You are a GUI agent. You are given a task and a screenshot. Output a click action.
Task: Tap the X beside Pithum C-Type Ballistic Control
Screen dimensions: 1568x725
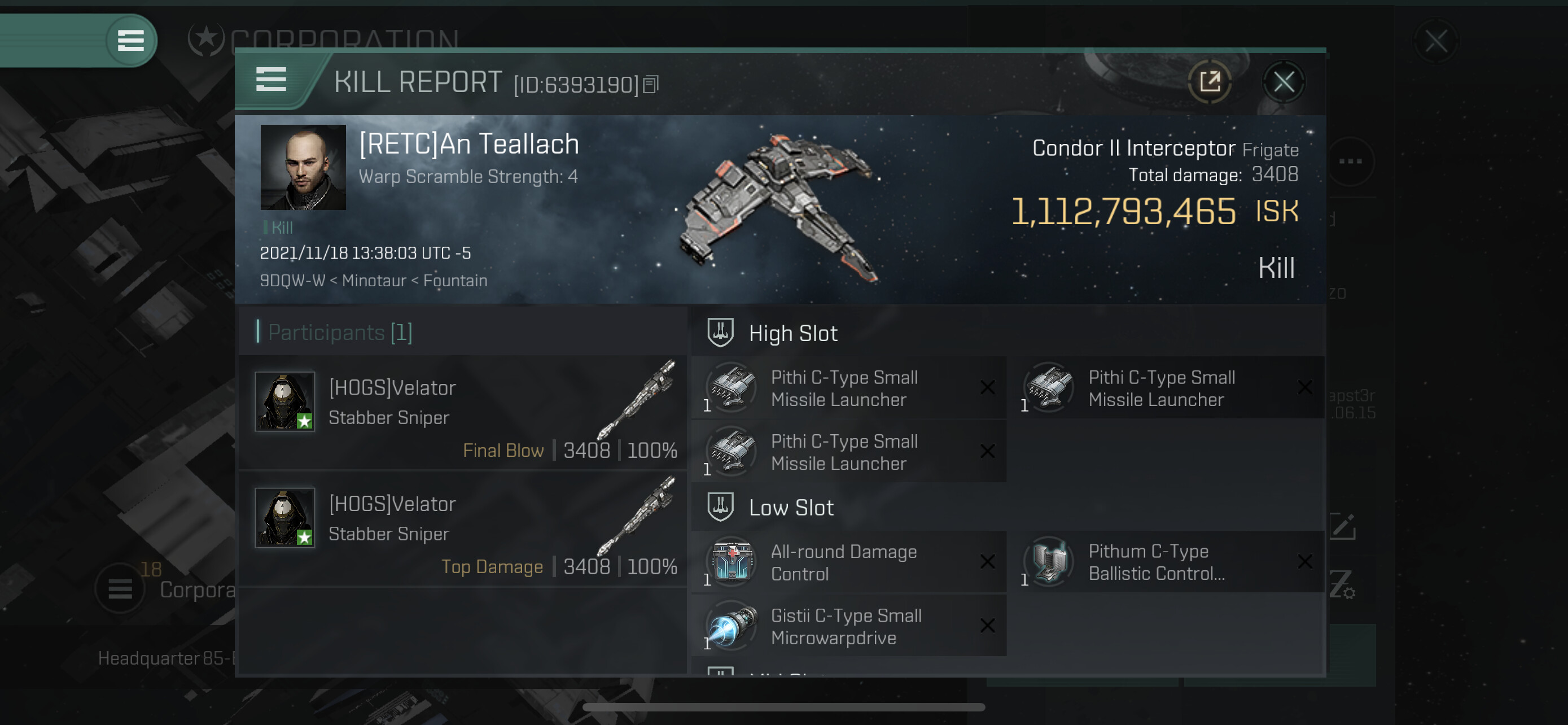(1304, 561)
